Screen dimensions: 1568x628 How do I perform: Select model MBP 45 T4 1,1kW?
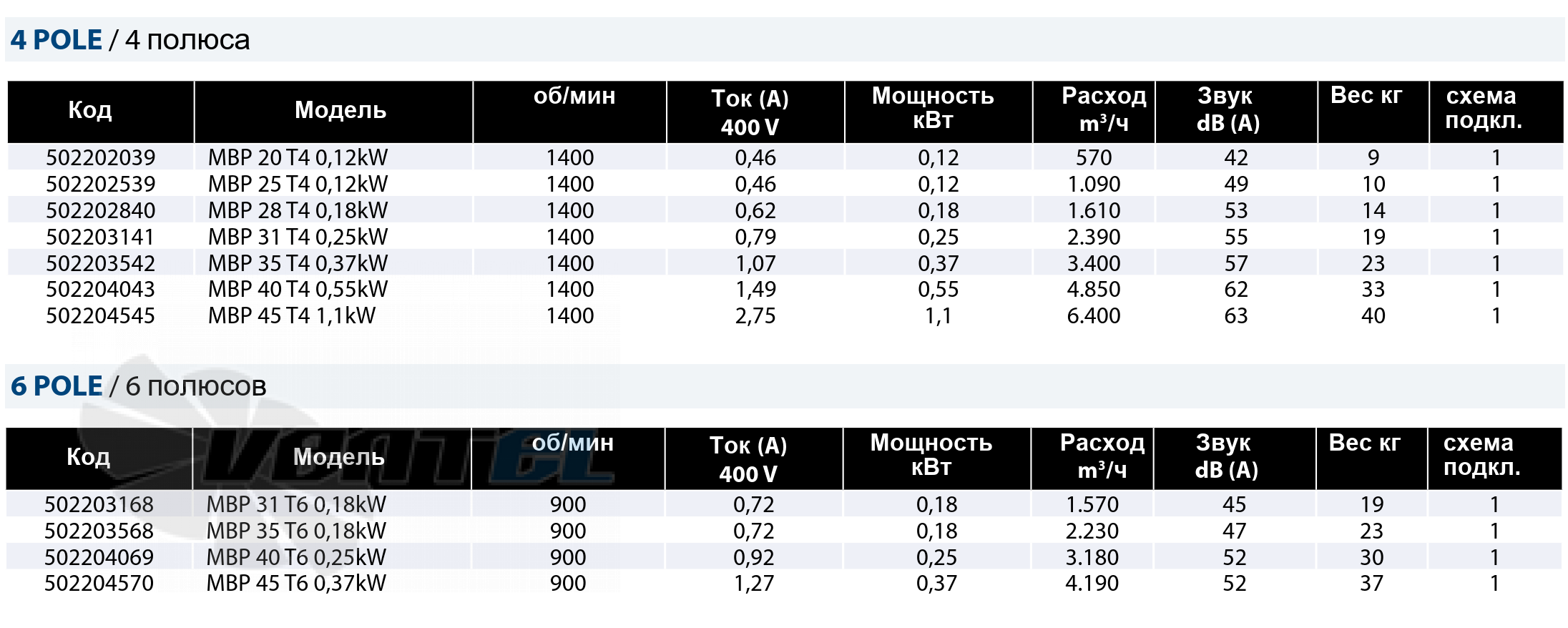tap(292, 315)
